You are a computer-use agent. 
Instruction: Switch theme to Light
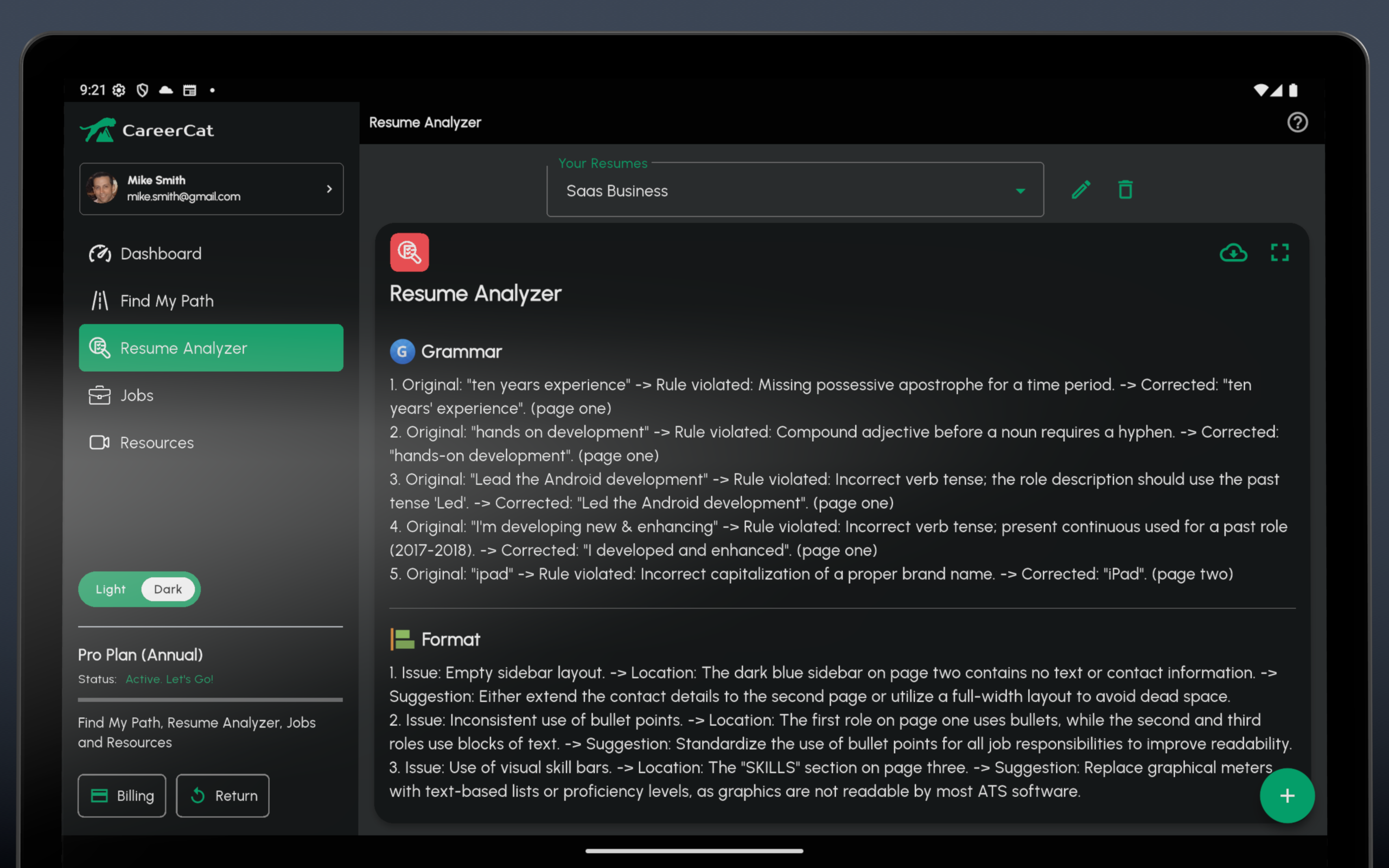click(110, 590)
